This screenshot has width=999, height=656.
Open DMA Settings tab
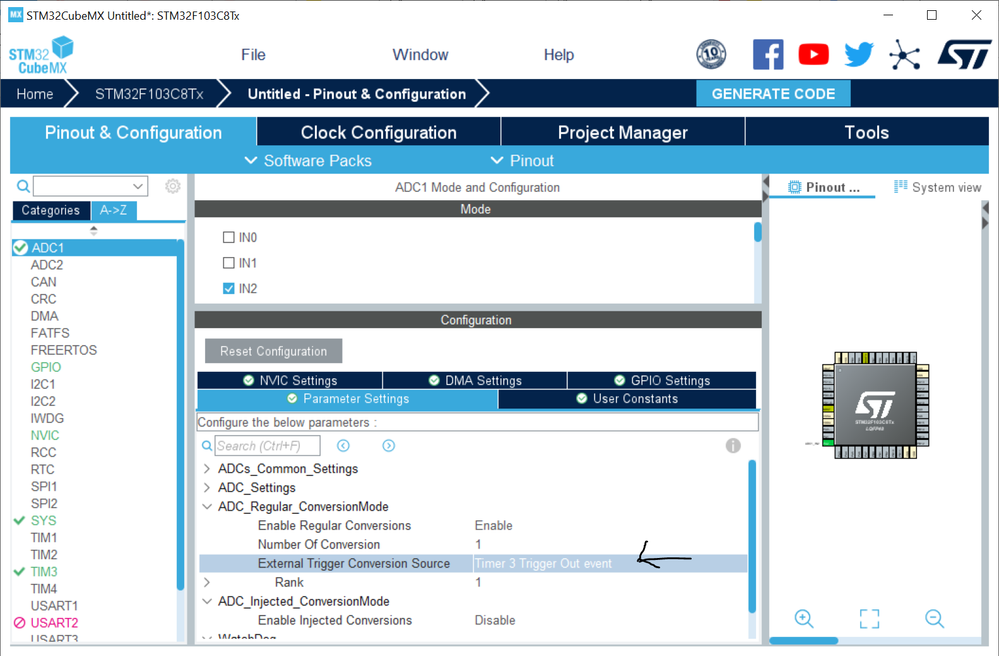tap(475, 380)
